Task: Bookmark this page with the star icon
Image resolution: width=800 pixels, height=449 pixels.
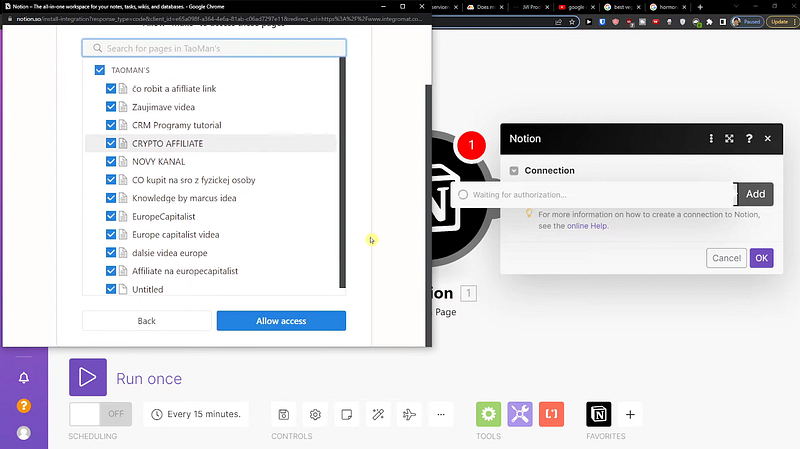Action: [572, 22]
